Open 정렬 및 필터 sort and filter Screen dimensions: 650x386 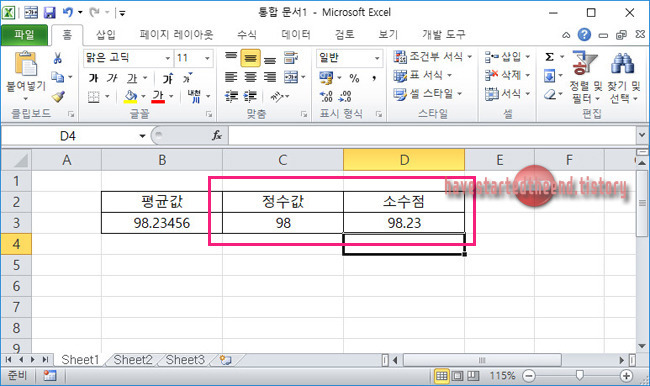[585, 77]
